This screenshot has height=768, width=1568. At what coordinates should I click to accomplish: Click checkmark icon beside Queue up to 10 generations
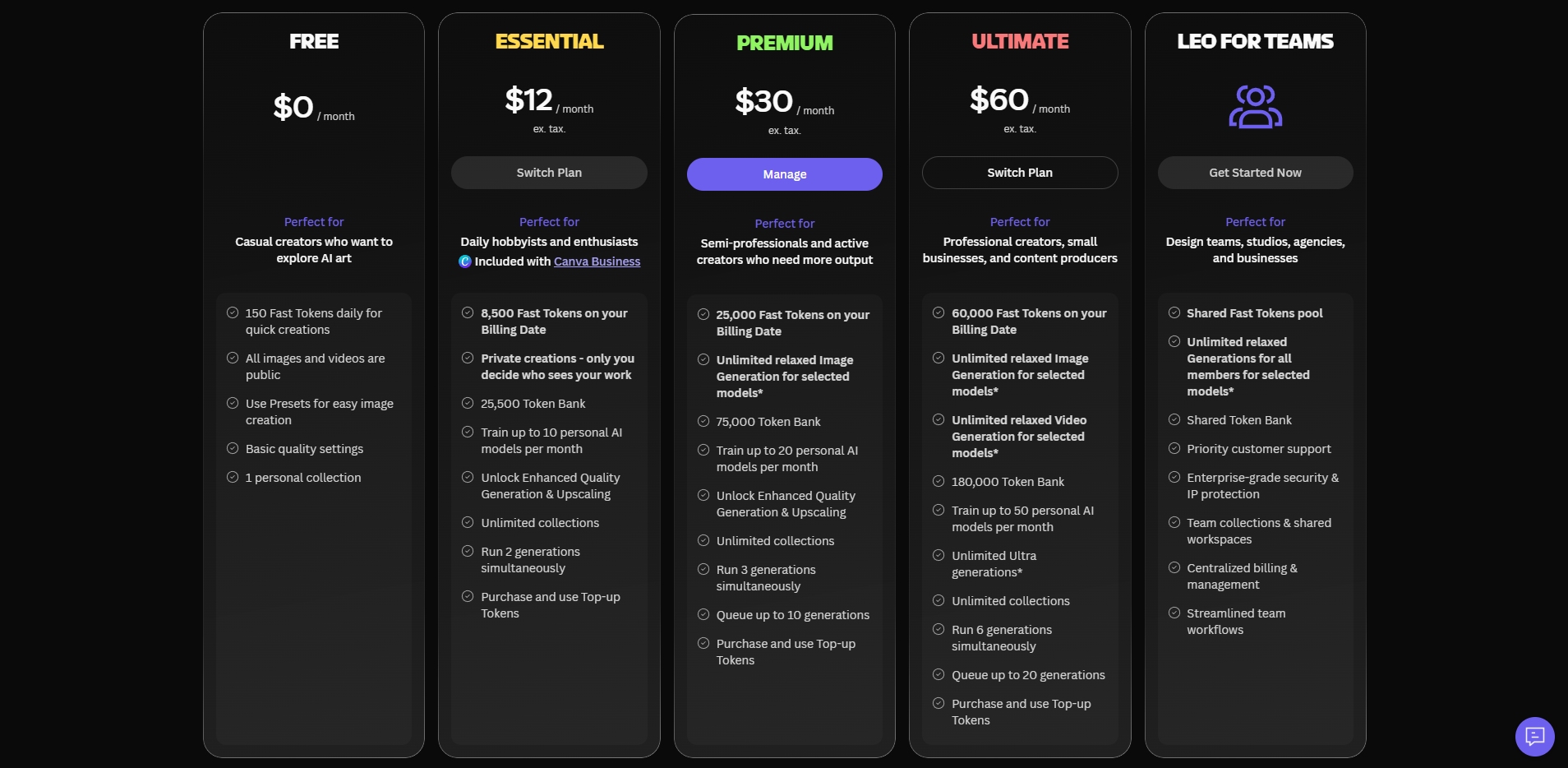(703, 614)
